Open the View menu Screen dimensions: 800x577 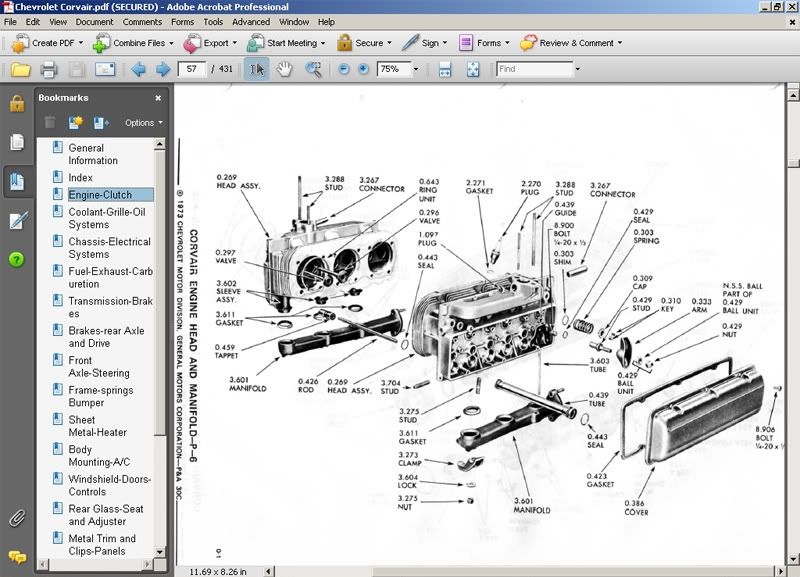point(58,22)
